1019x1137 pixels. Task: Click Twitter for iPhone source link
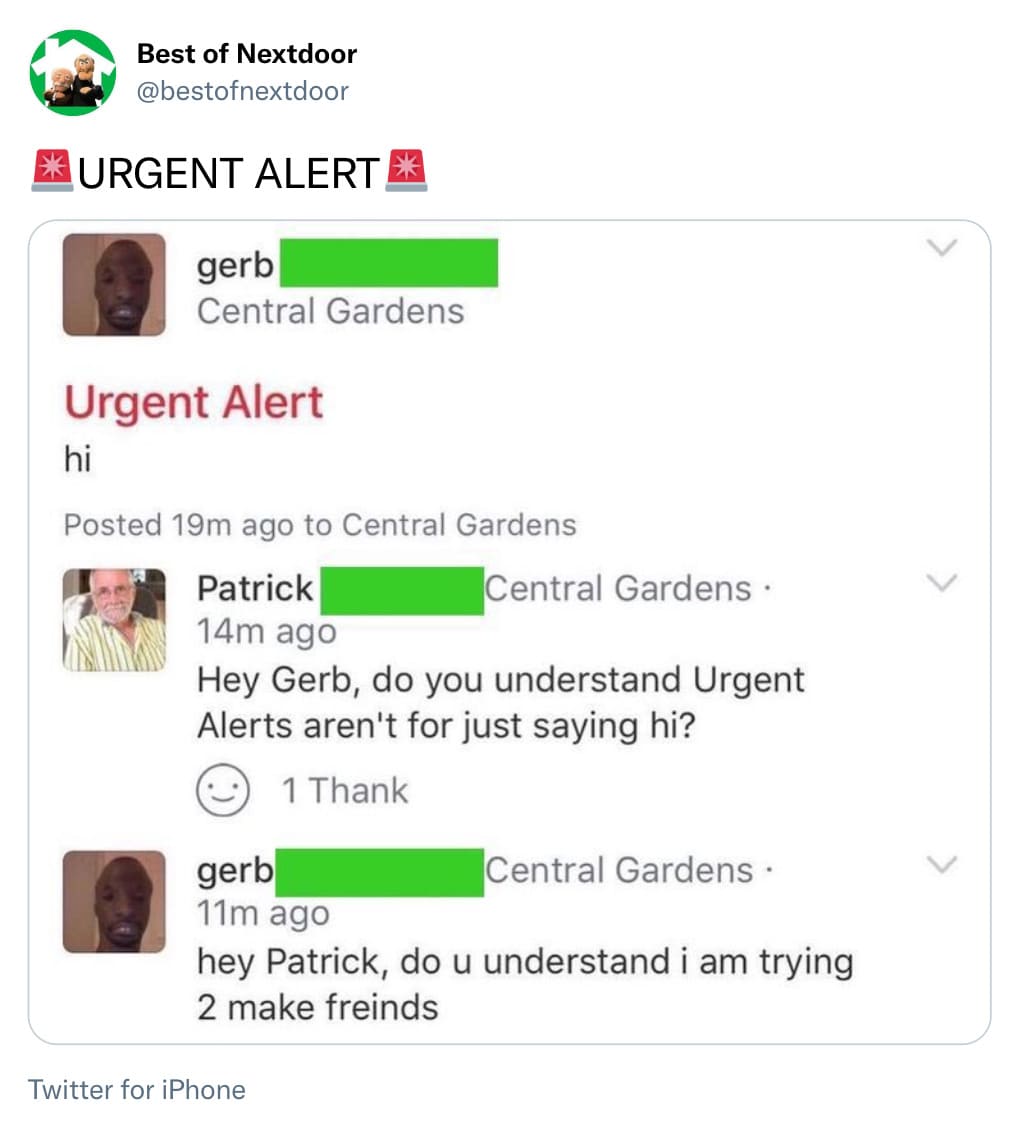point(137,1090)
